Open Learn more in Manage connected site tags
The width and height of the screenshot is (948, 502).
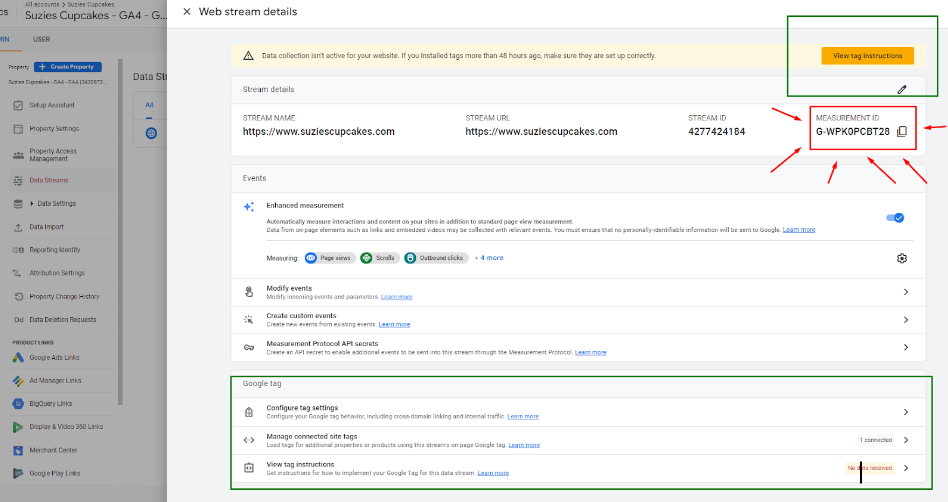[x=524, y=445]
